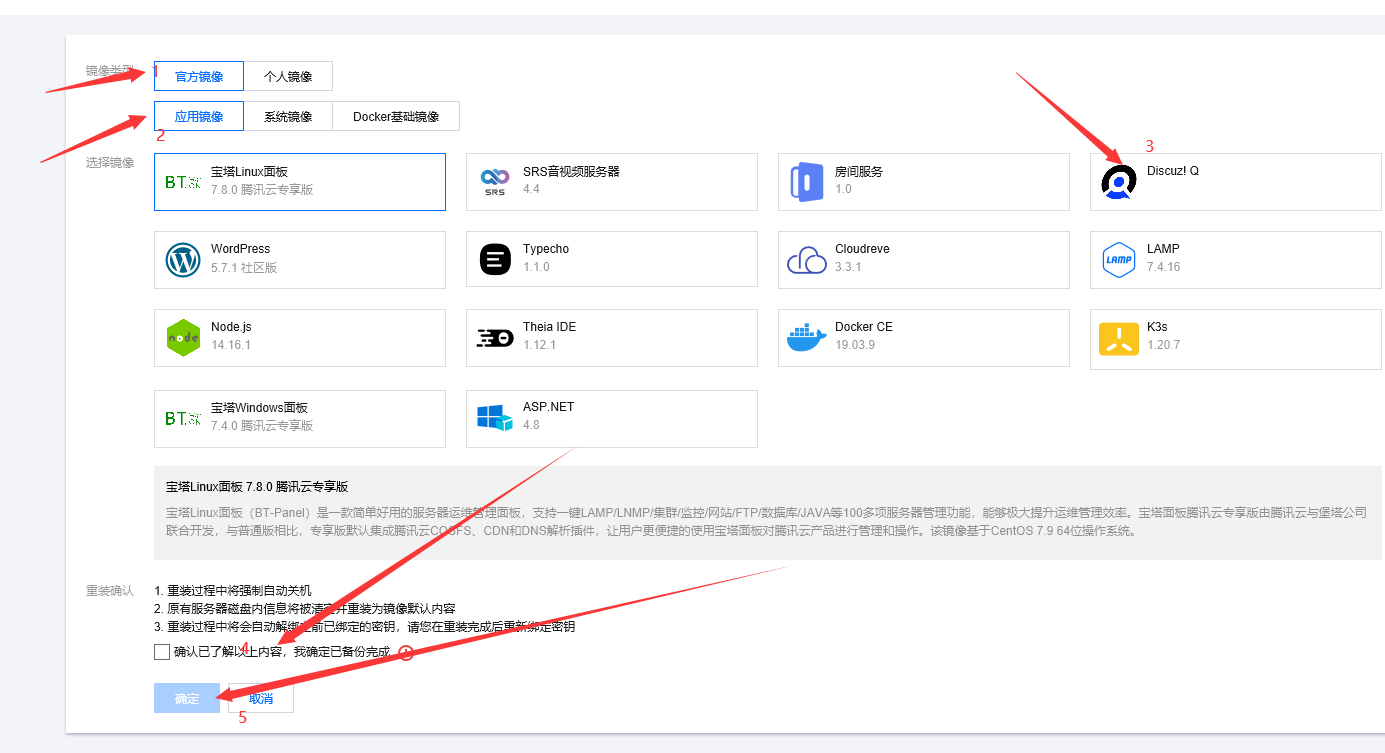Click the Discuz! Q logo icon
The height and width of the screenshot is (753, 1385).
click(1119, 182)
